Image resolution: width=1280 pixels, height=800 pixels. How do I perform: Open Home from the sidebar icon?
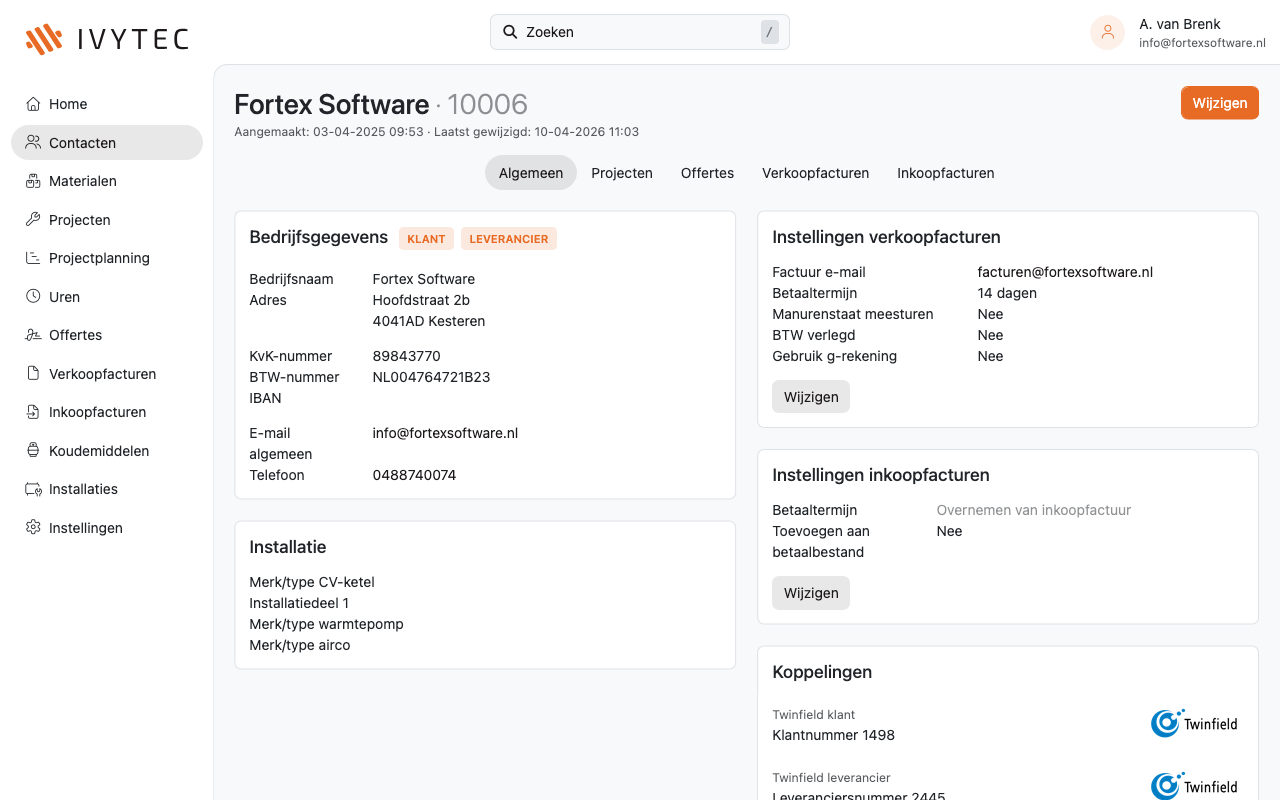(32, 103)
